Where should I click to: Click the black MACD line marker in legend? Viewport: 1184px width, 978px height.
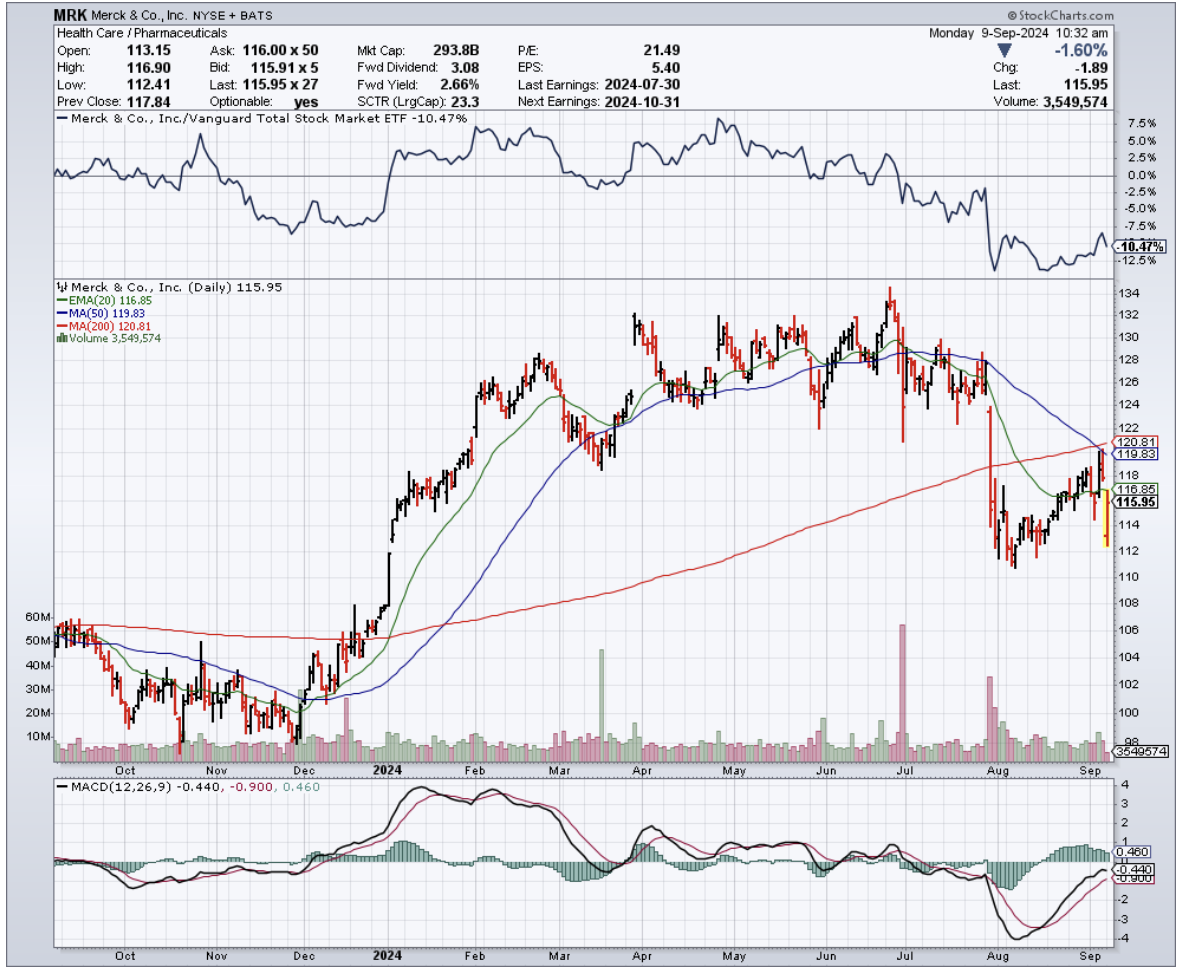63,788
